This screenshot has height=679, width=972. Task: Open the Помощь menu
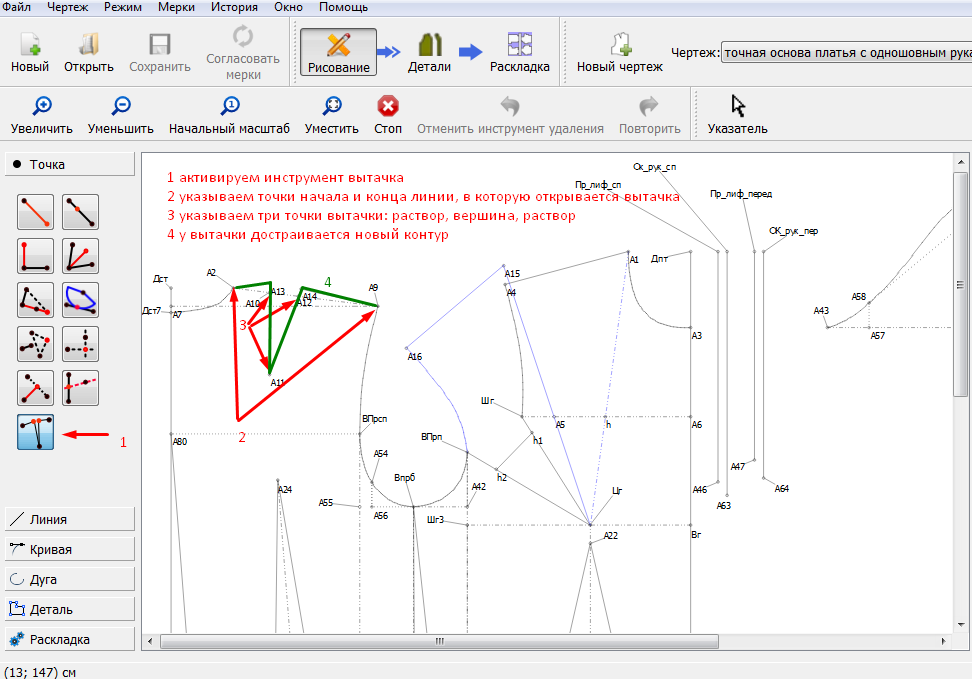(x=343, y=7)
